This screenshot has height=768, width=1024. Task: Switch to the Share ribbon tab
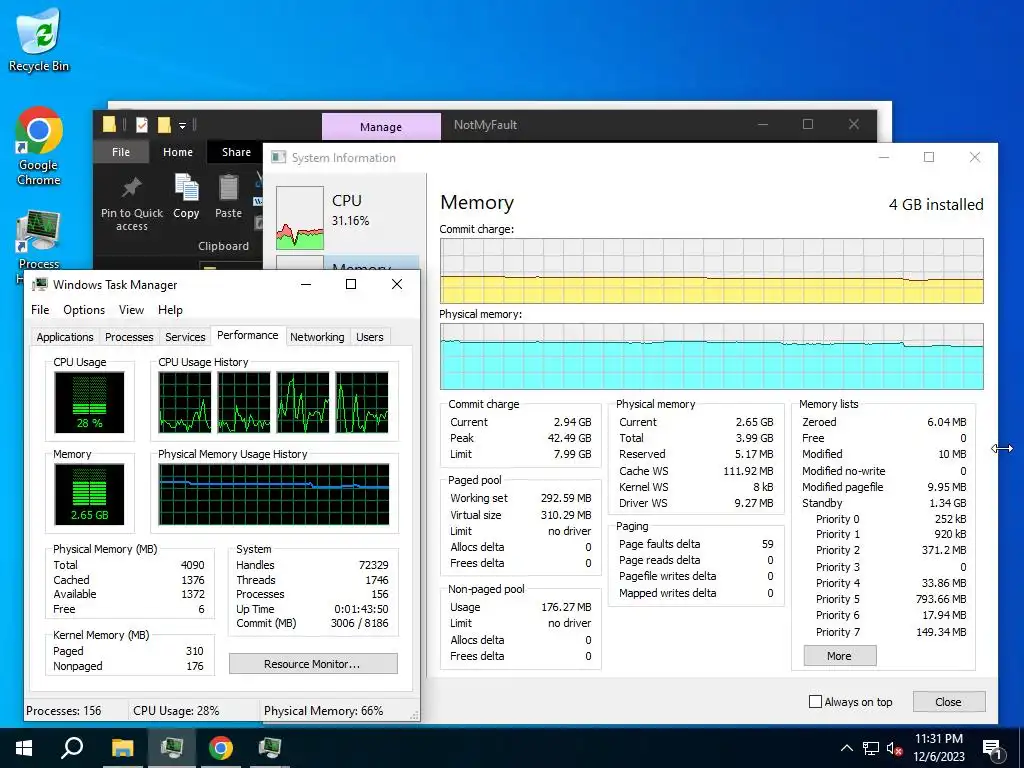tap(236, 152)
